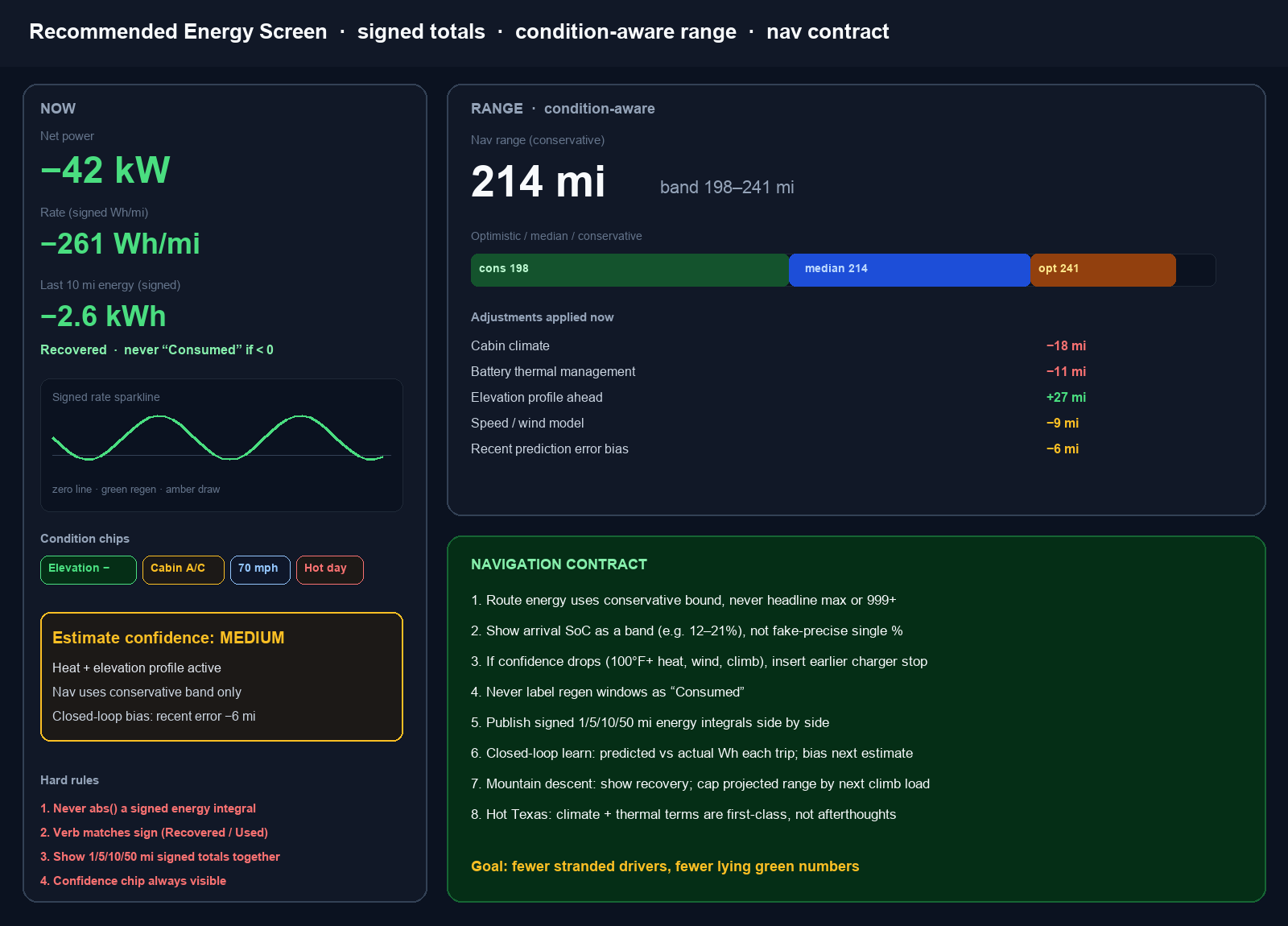Screen dimensions: 1288x926
Task: Click contract item 4 Never label regen Consumed
Action: [x=608, y=692]
